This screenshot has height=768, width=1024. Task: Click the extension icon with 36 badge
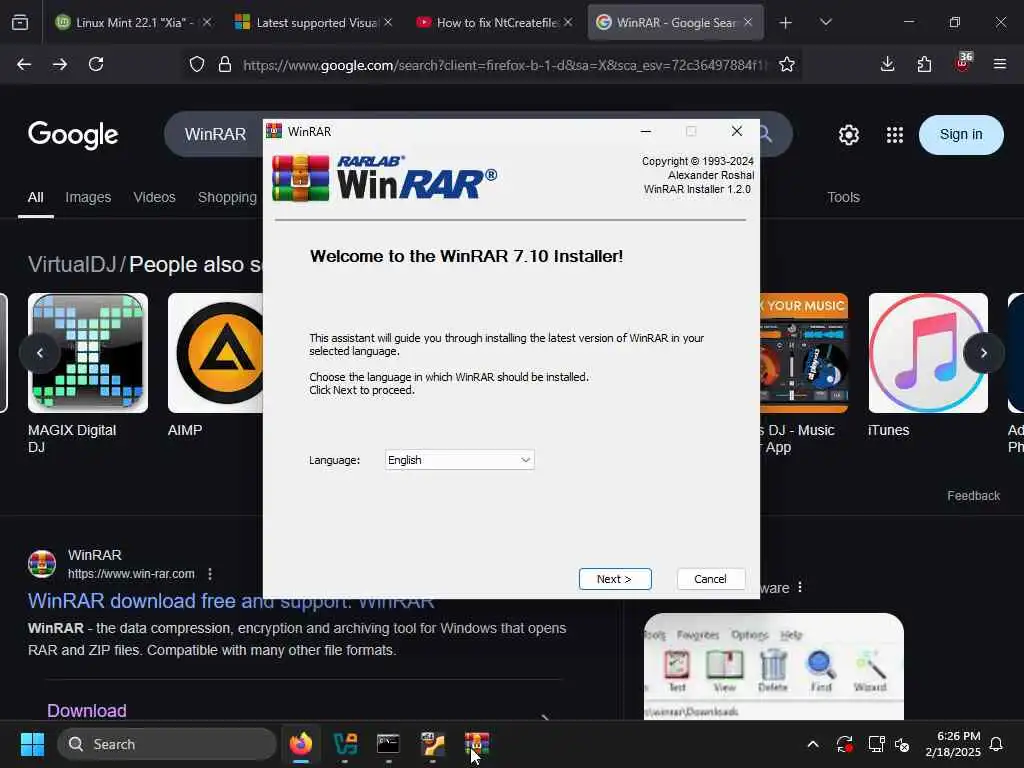click(963, 63)
